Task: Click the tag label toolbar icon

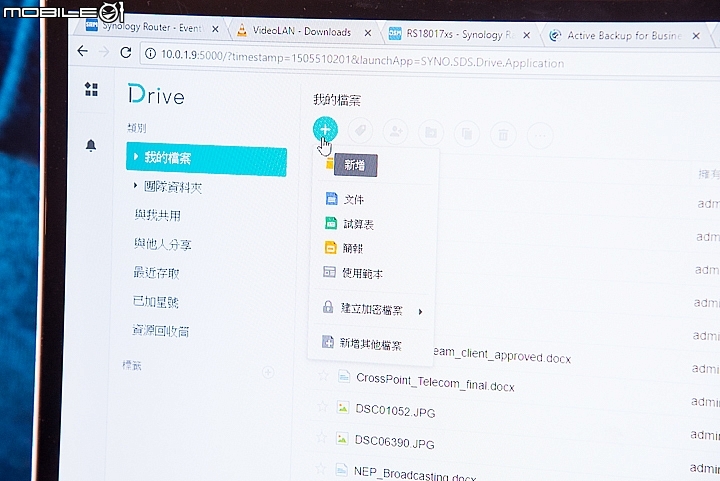Action: [360, 131]
